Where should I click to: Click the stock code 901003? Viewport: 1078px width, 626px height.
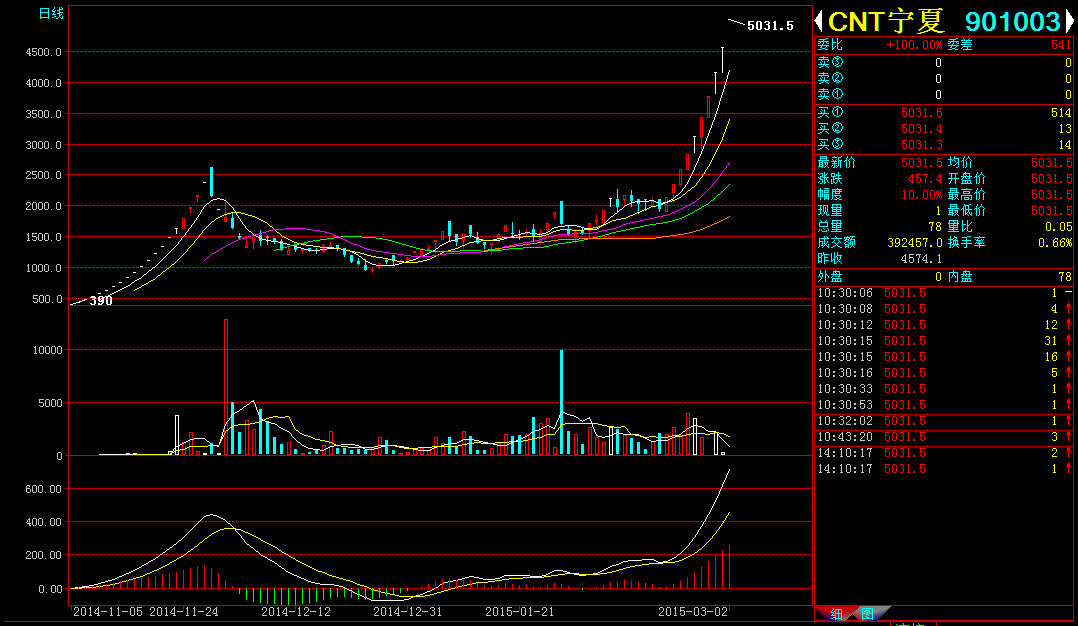coord(1013,21)
